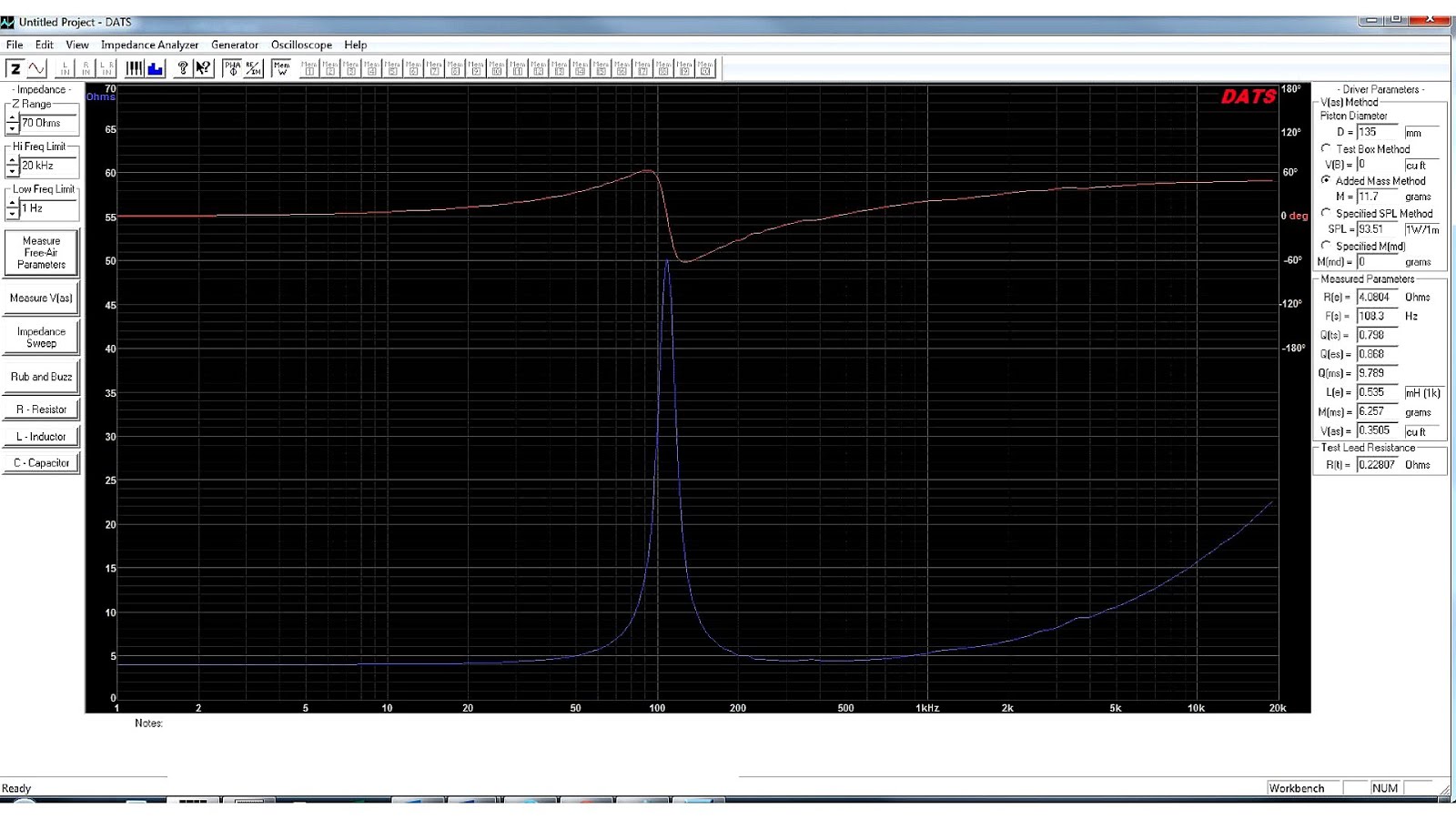Click the F(s) 108.3 value field
The image size is (1456, 819).
[x=1377, y=317]
